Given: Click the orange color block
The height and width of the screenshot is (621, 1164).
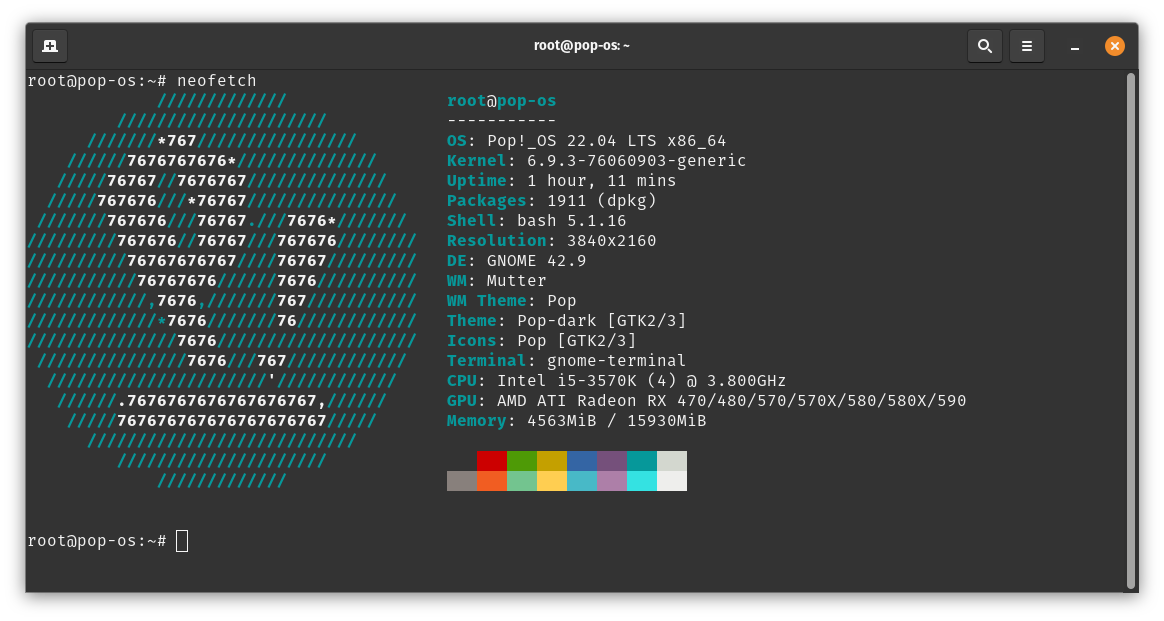Looking at the screenshot, I should (x=491, y=481).
